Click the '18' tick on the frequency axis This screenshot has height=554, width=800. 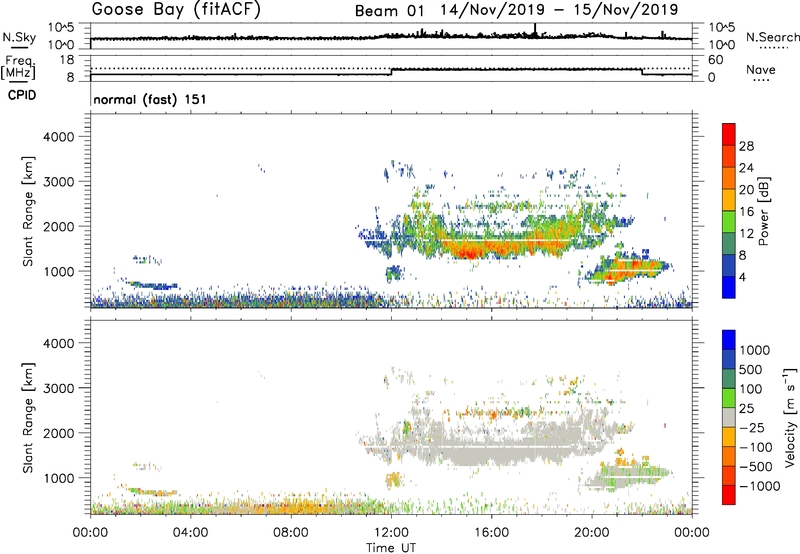67,60
